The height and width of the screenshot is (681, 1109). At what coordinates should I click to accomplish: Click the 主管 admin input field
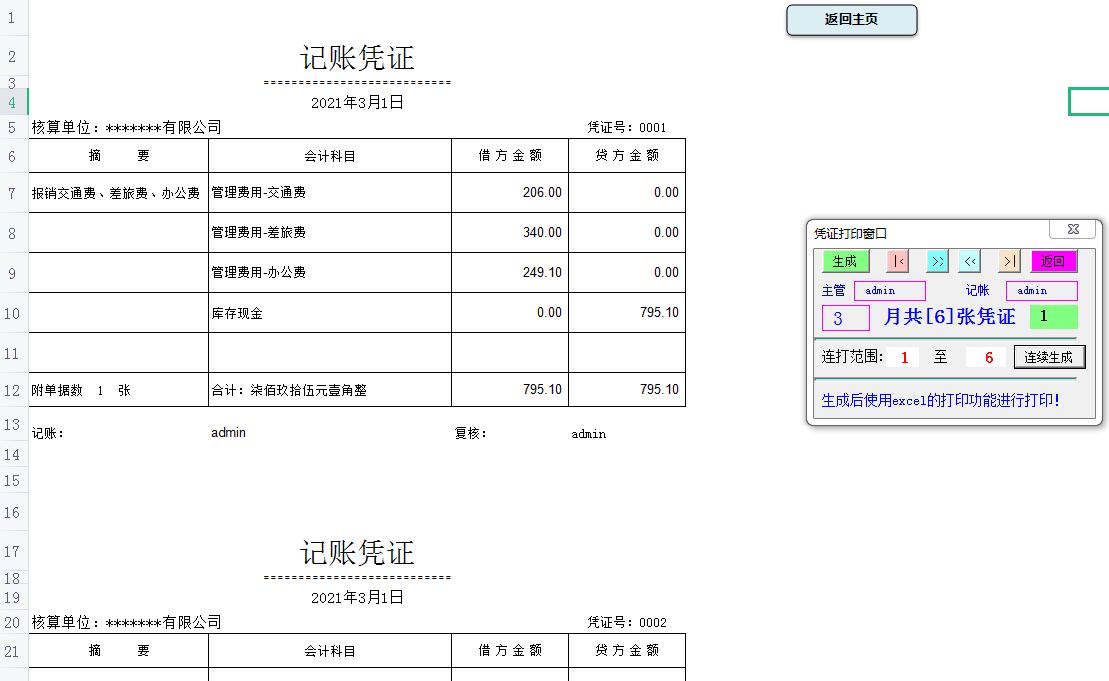click(889, 290)
